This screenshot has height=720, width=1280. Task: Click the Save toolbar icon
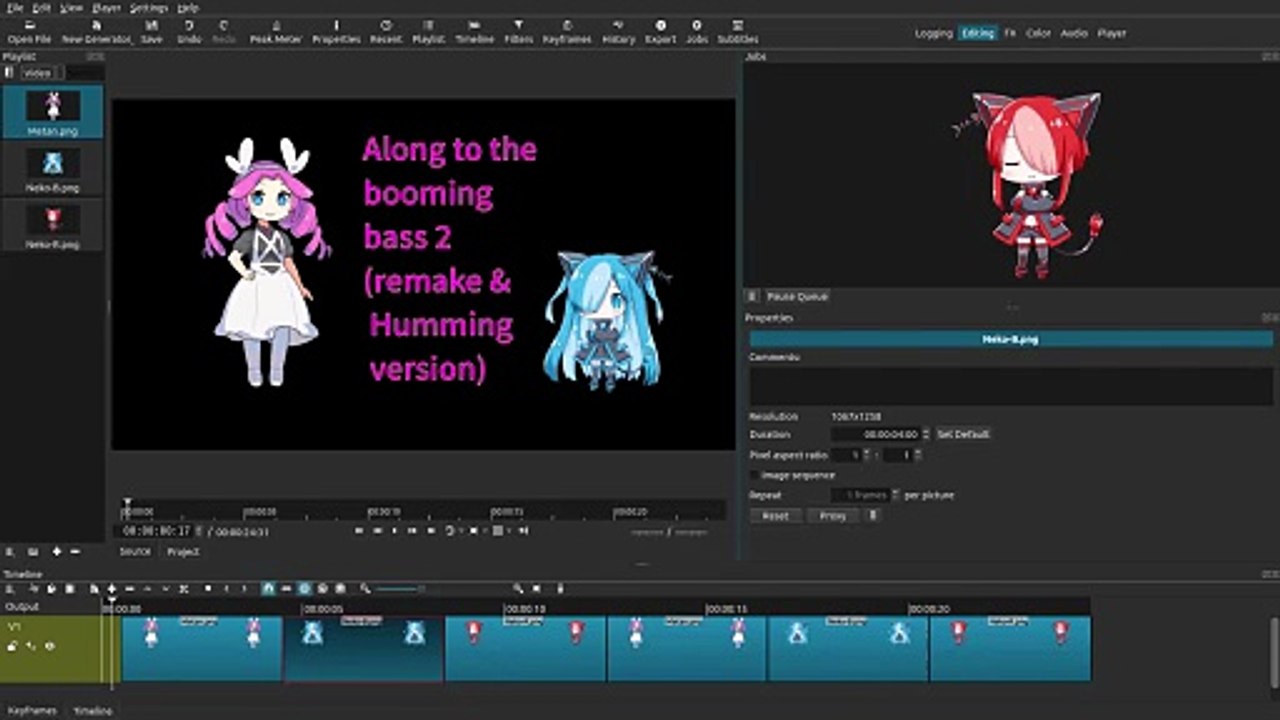click(x=151, y=32)
